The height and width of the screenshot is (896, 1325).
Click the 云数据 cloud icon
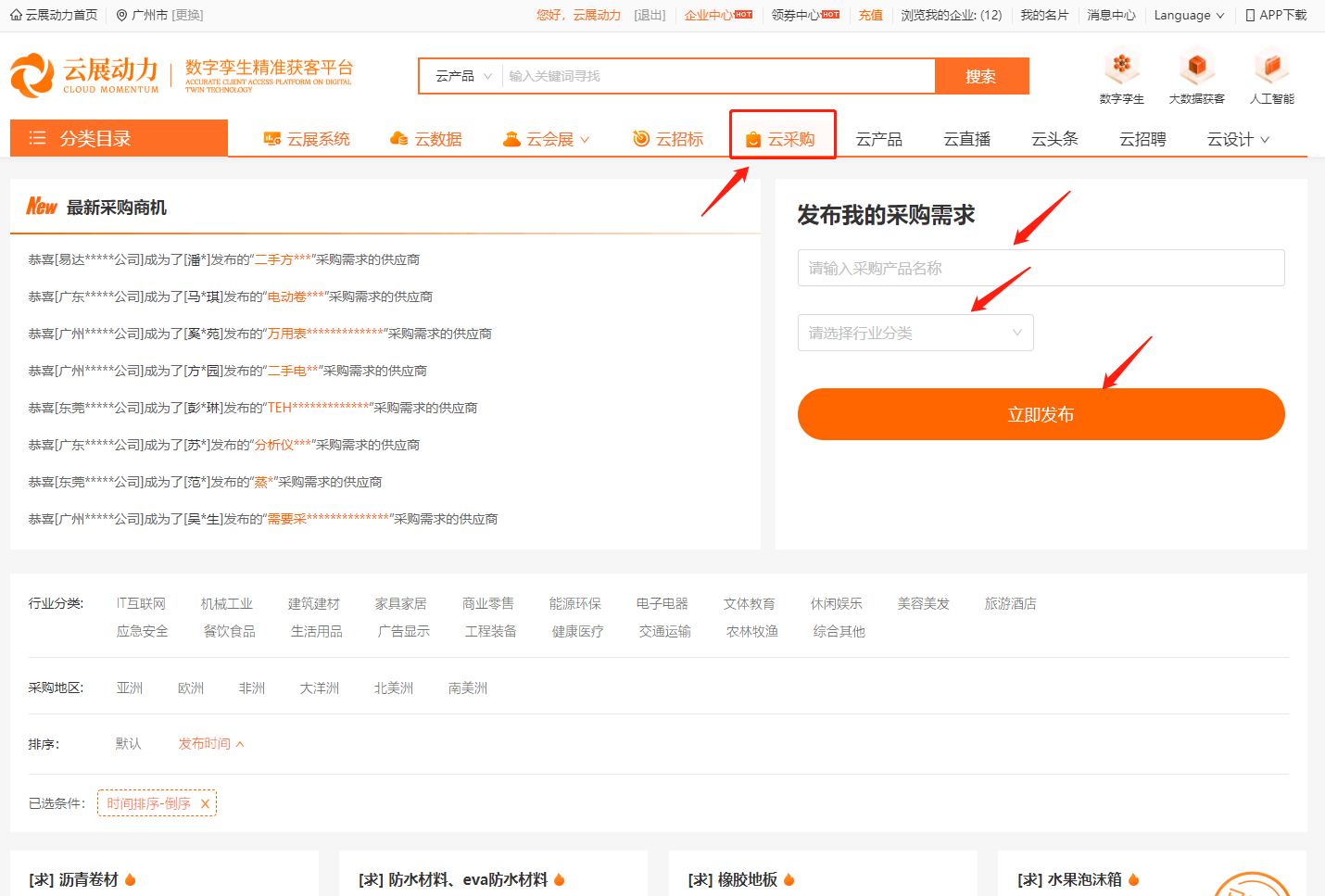coord(400,139)
